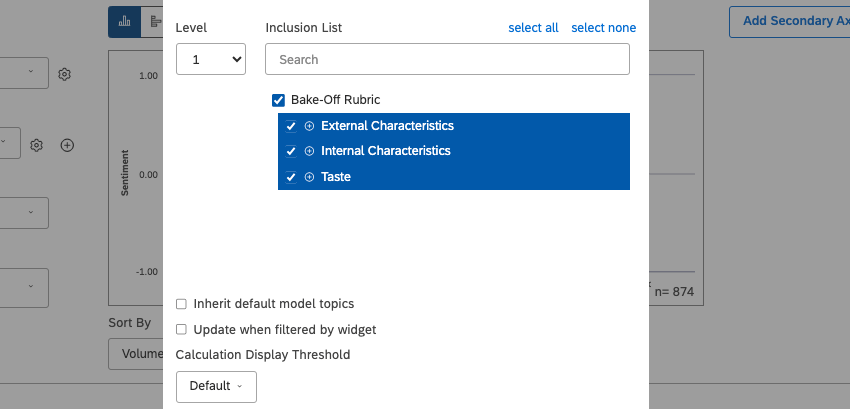Open the Calculation Display Threshold Default dropdown
The width and height of the screenshot is (850, 409).
click(x=216, y=386)
